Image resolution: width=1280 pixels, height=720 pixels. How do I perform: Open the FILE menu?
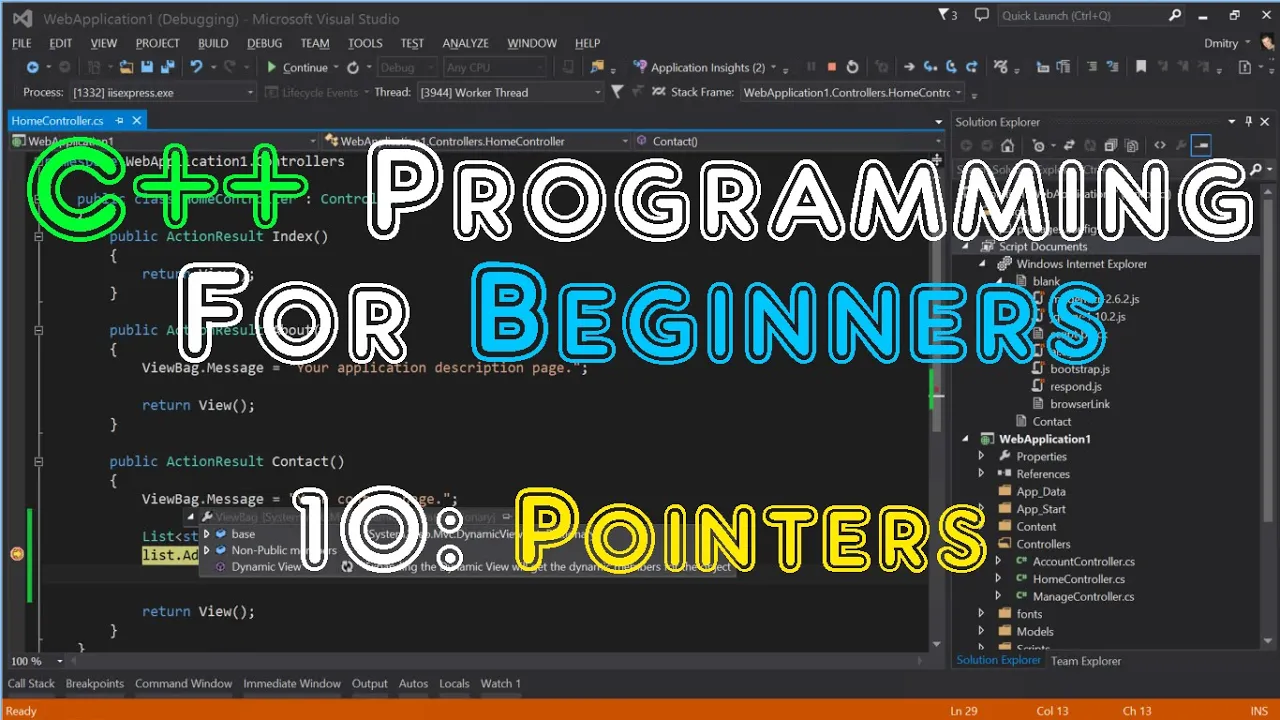tap(22, 43)
